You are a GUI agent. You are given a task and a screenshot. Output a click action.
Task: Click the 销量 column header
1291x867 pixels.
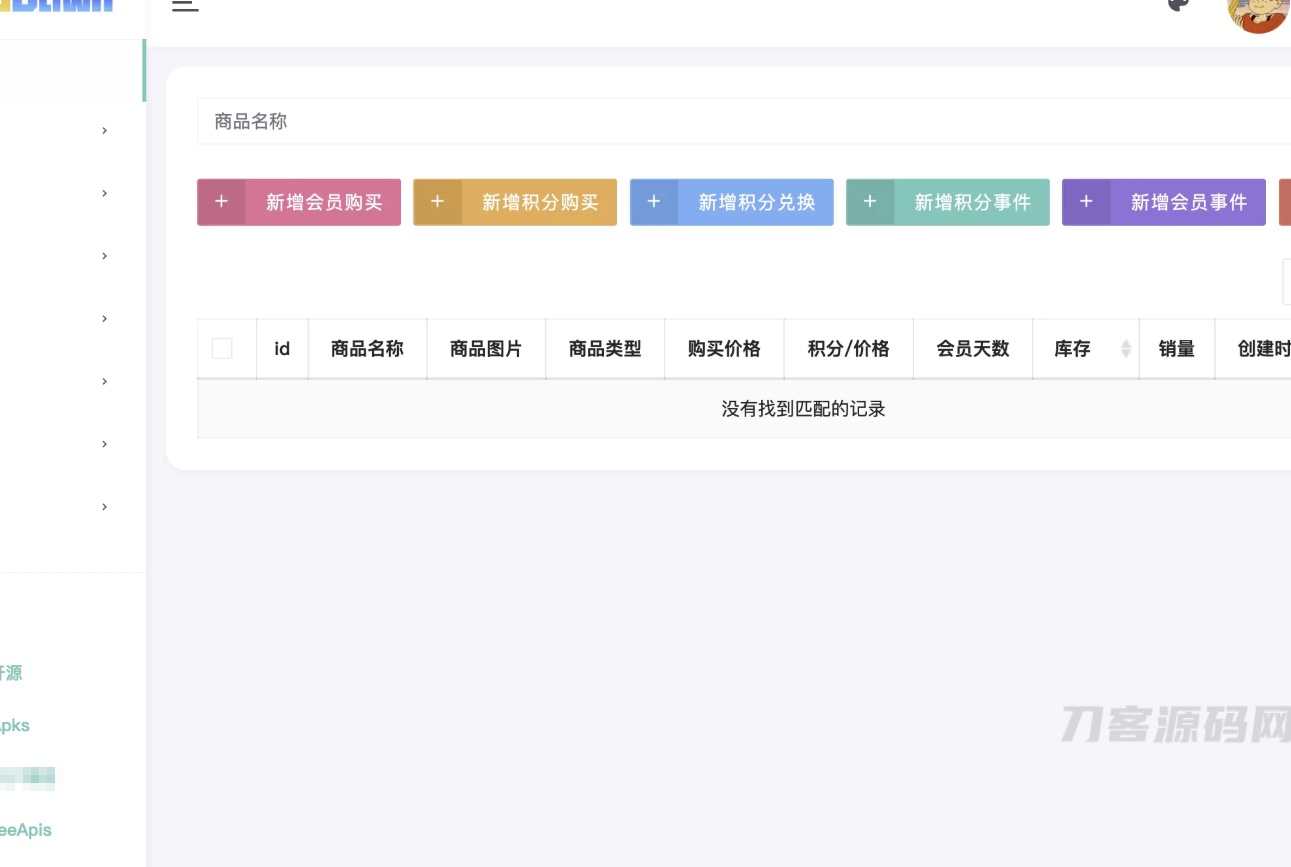pos(1177,349)
